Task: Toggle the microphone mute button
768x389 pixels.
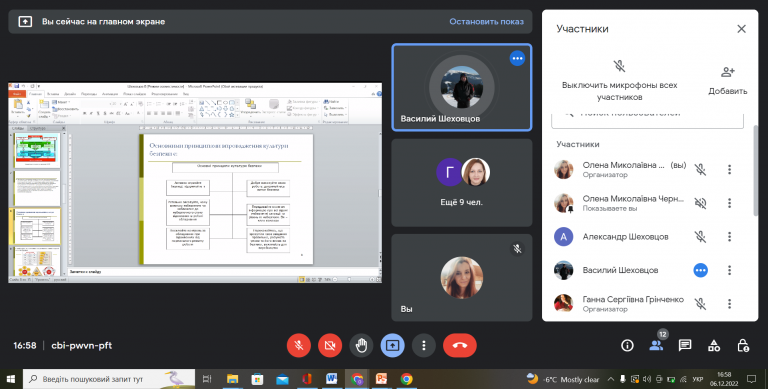Action: [298, 345]
